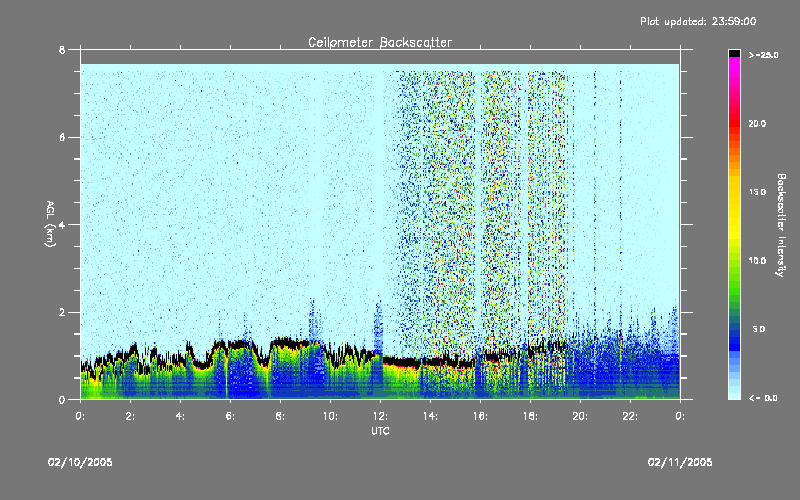Click the x-axis tick label 6:

pos(230,416)
